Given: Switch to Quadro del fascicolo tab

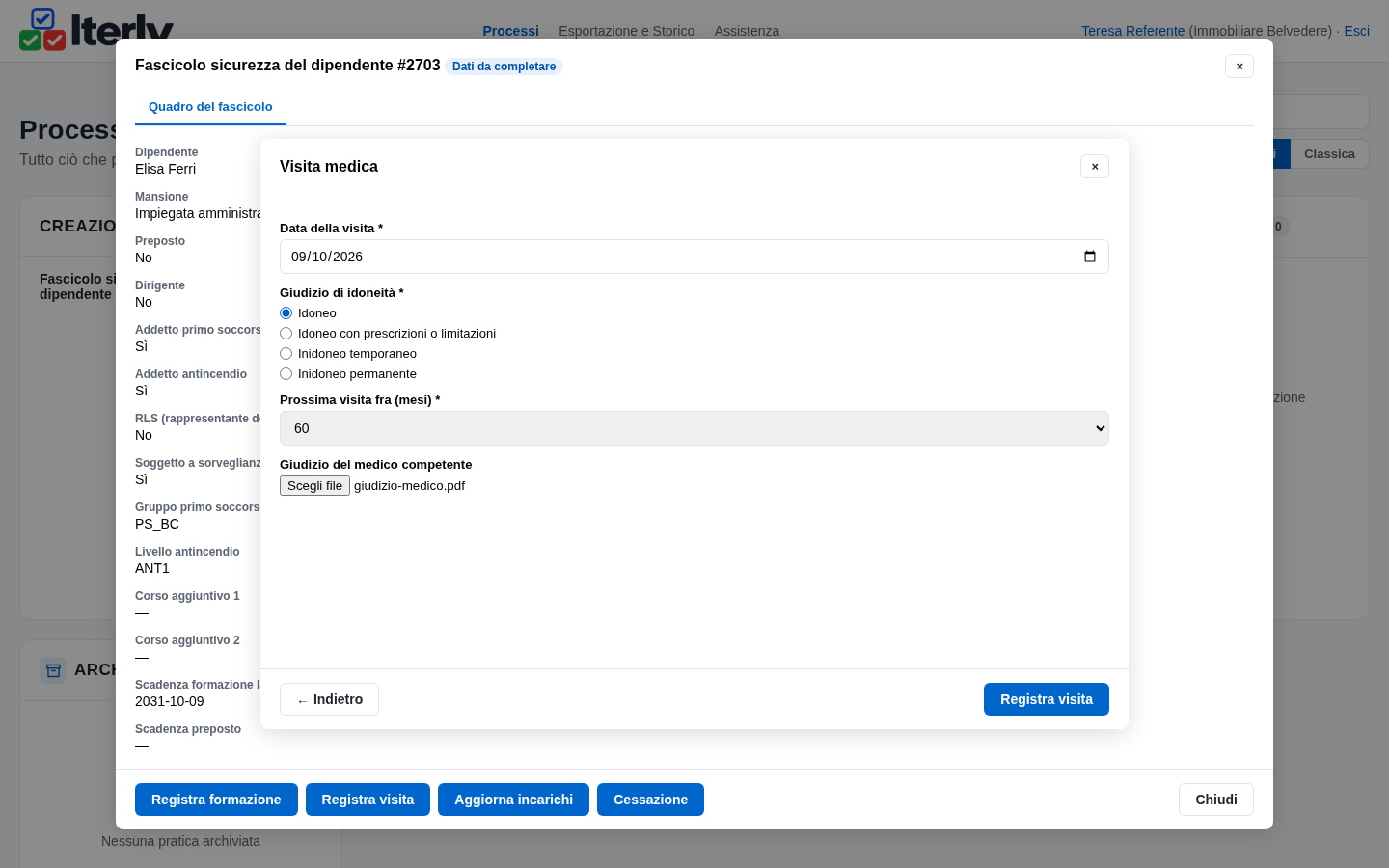Looking at the screenshot, I should 210,107.
